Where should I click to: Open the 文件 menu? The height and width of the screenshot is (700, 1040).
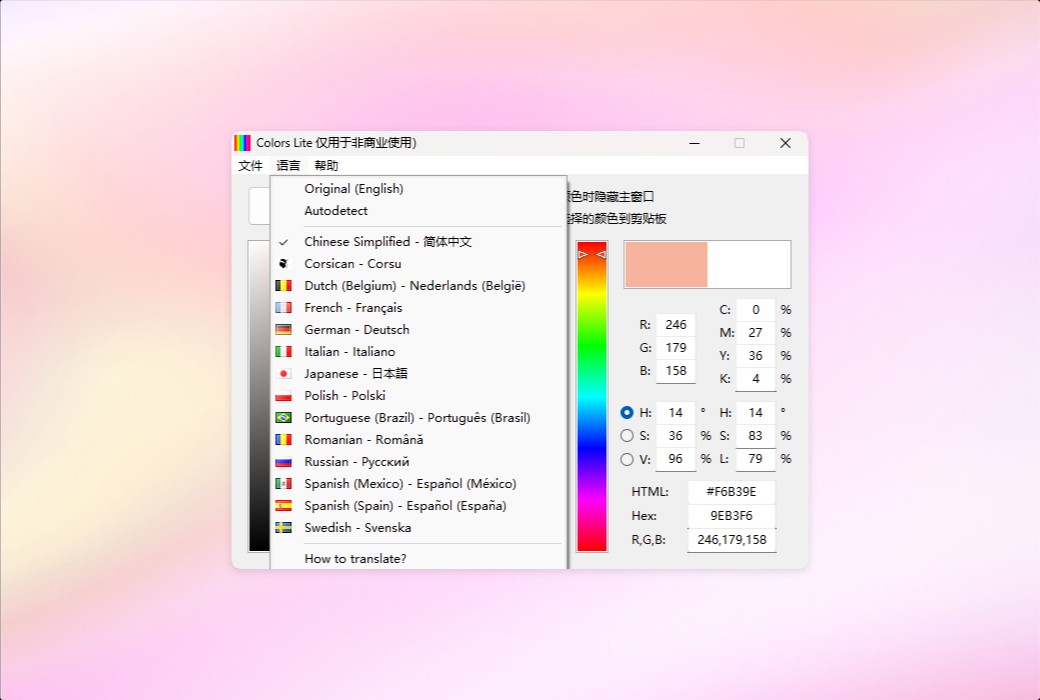pos(250,165)
